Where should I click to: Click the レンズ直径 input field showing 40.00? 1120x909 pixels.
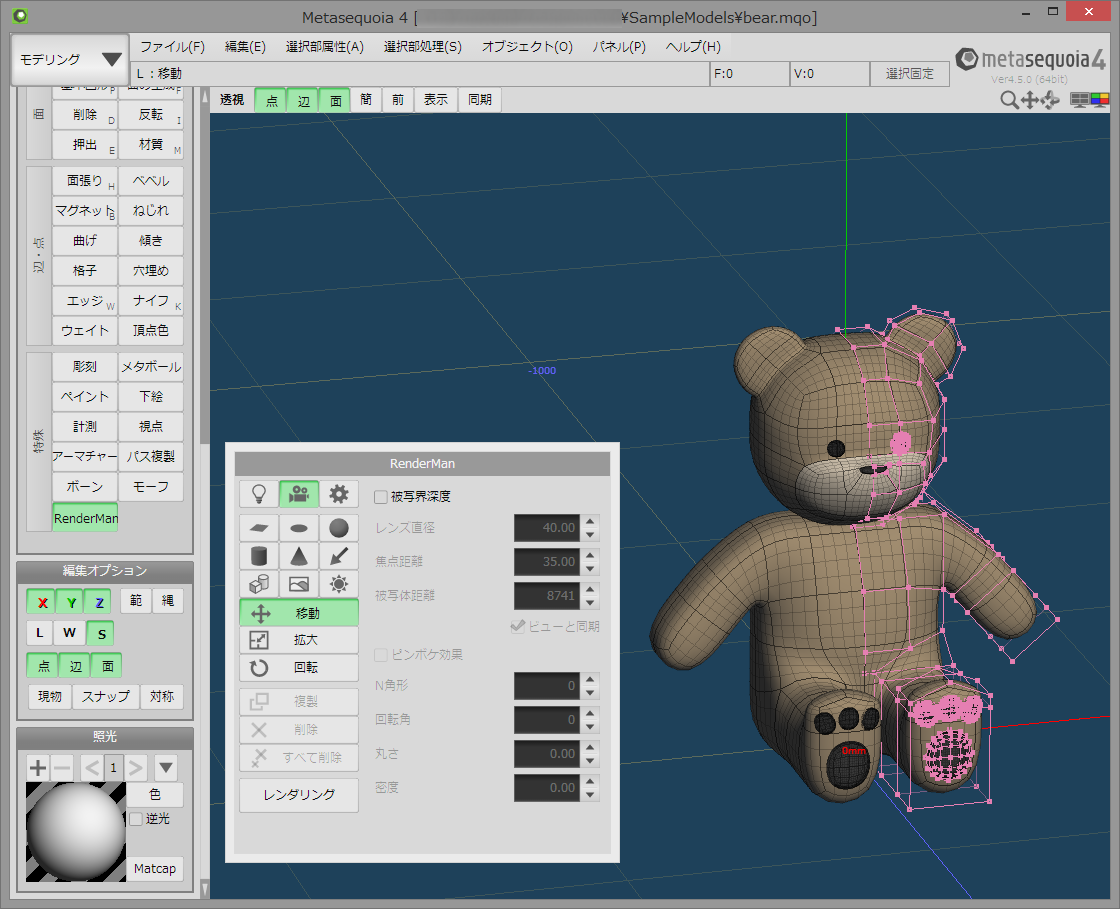click(x=547, y=528)
